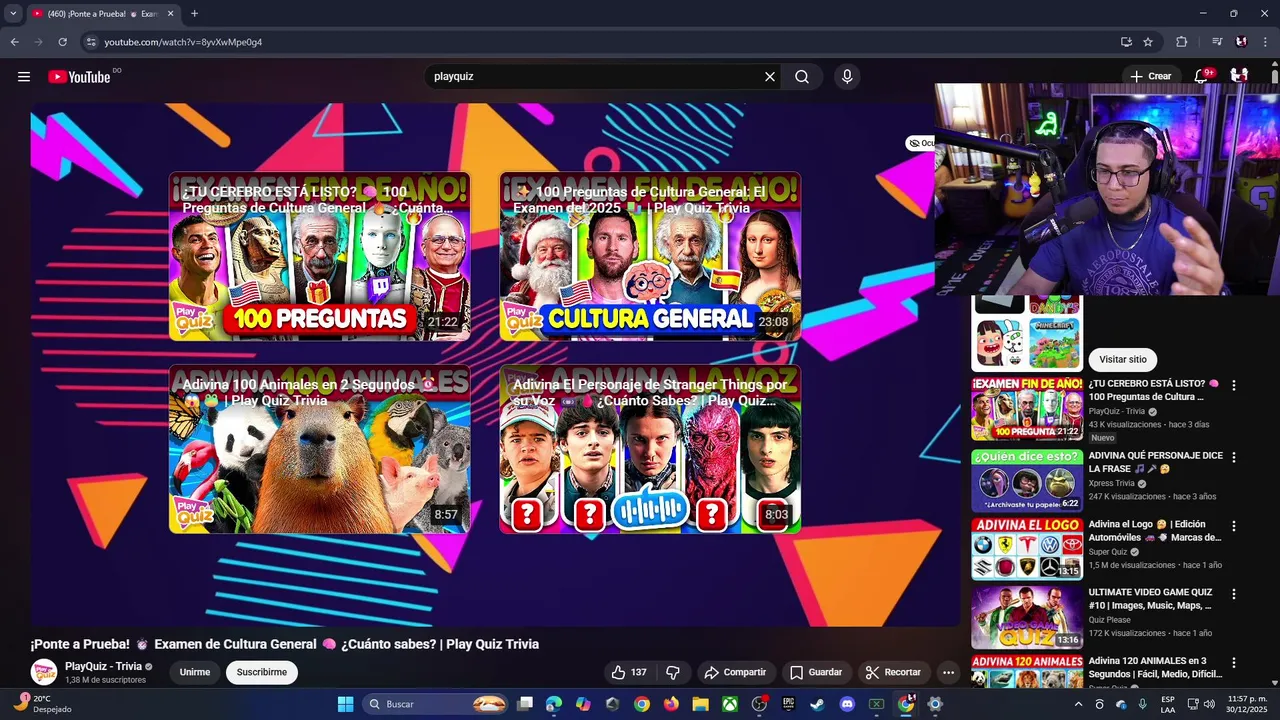
Task: Open options for ADIVINA QUÉ PERSONAJE sidebar video
Action: (1234, 457)
